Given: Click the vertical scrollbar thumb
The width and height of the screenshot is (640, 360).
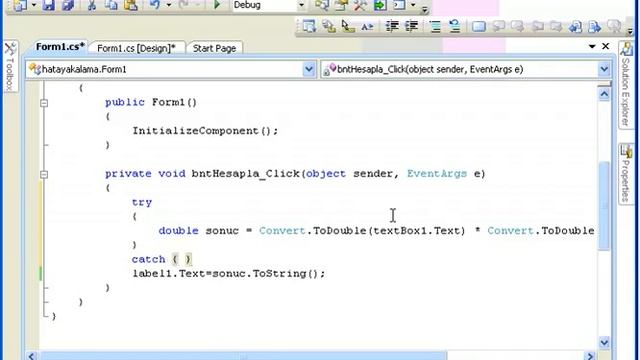Looking at the screenshot, I should tap(604, 205).
